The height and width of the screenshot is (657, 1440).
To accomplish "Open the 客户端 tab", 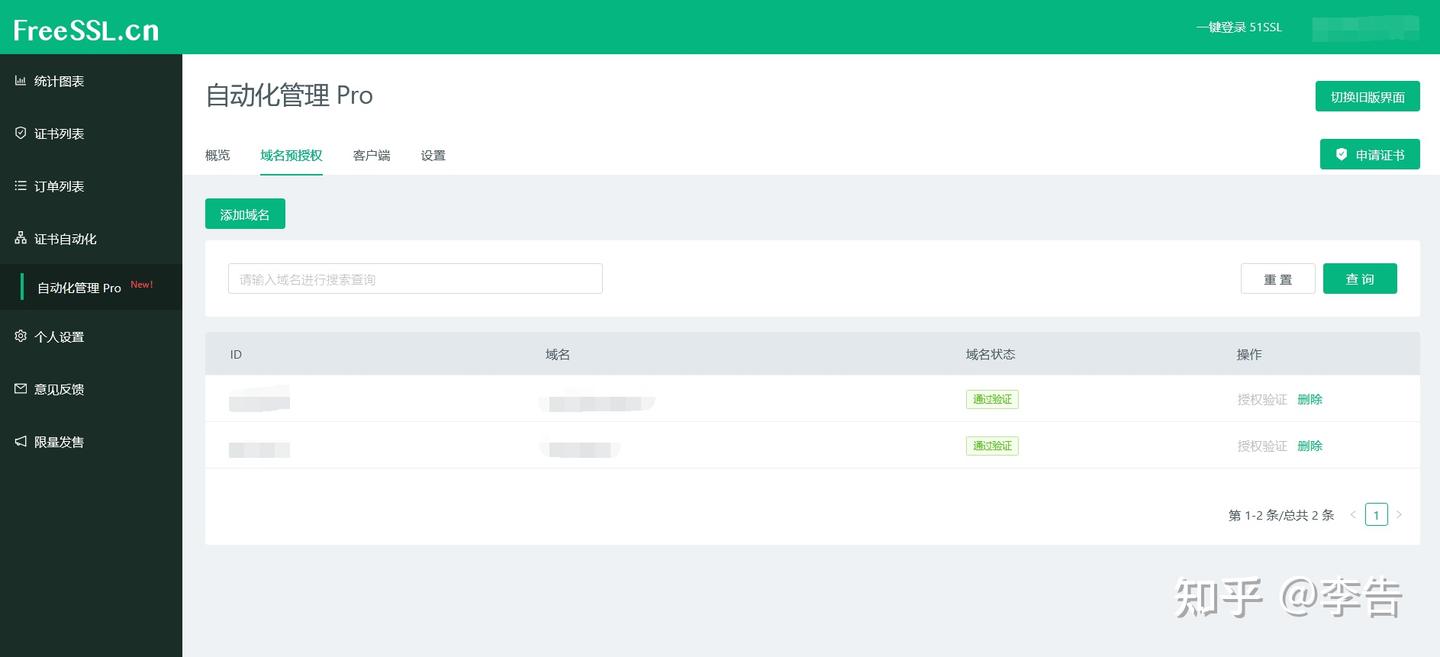I will tap(370, 155).
